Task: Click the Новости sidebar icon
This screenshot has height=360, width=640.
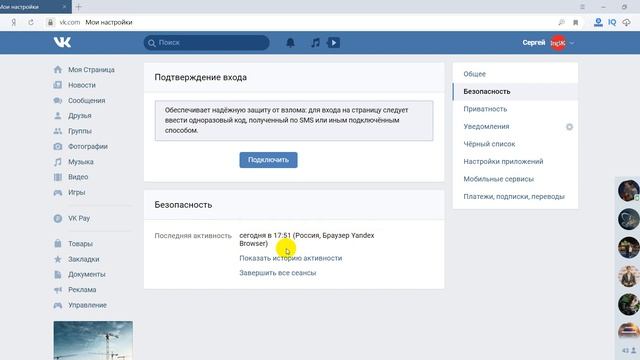Action: pos(58,85)
